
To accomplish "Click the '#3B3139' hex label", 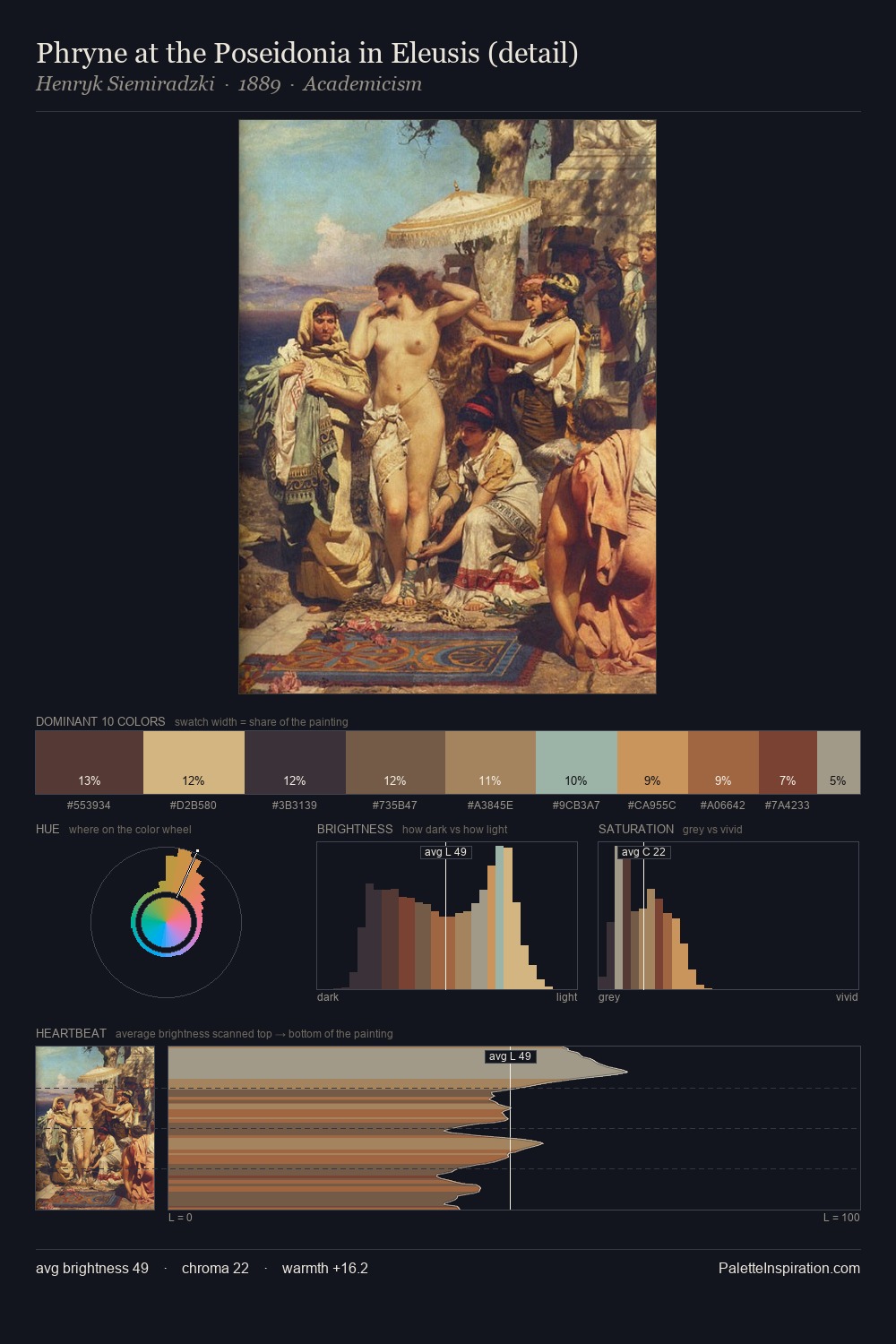I will pos(295,806).
